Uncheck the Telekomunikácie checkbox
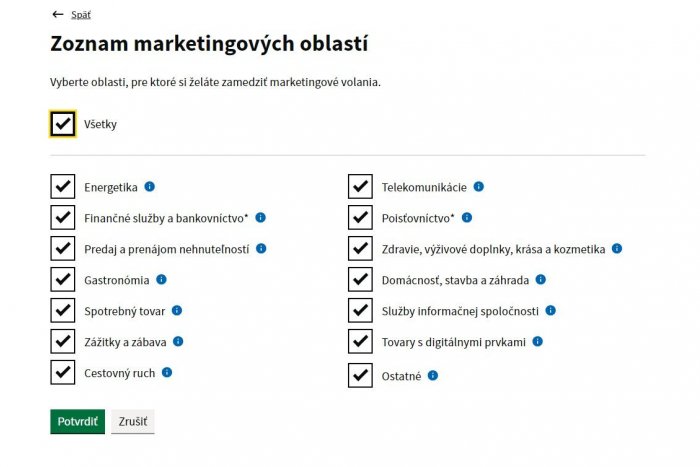Image resolution: width=700 pixels, height=467 pixels. [x=361, y=186]
